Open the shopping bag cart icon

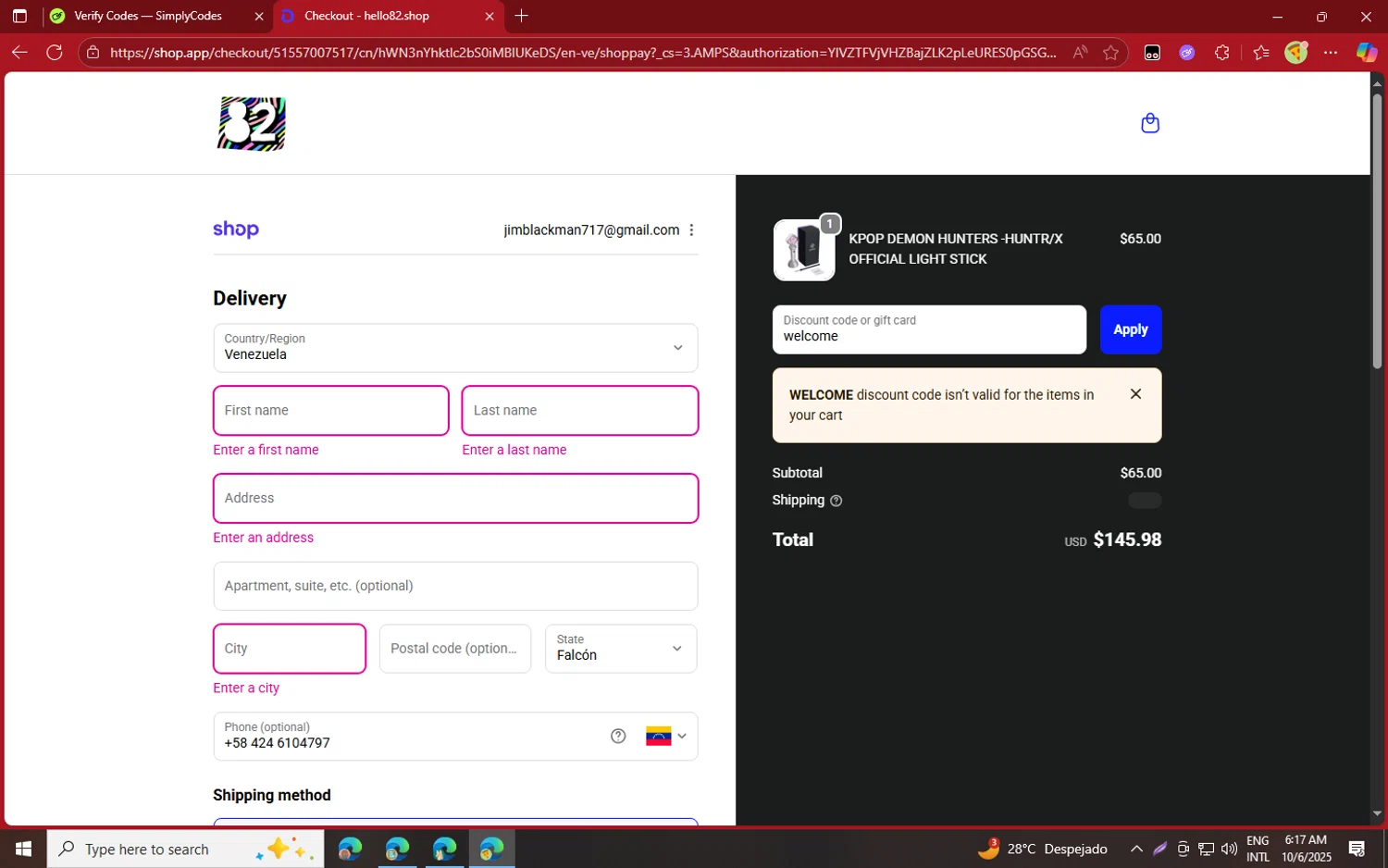(x=1150, y=123)
